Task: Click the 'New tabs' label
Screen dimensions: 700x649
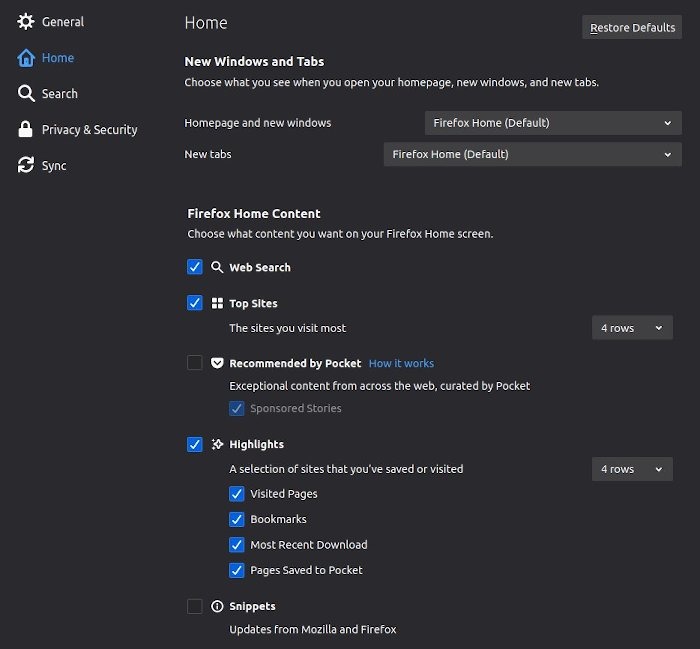Action: [208, 154]
